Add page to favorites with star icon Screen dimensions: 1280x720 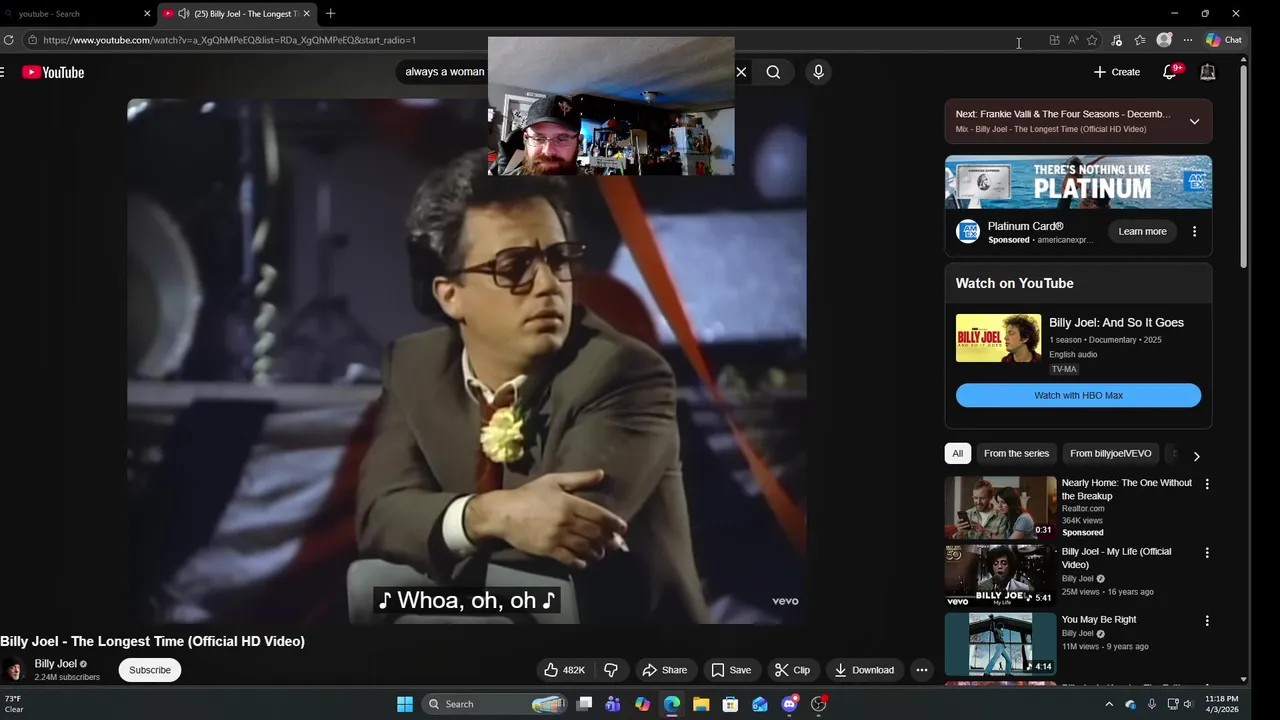pos(1092,40)
